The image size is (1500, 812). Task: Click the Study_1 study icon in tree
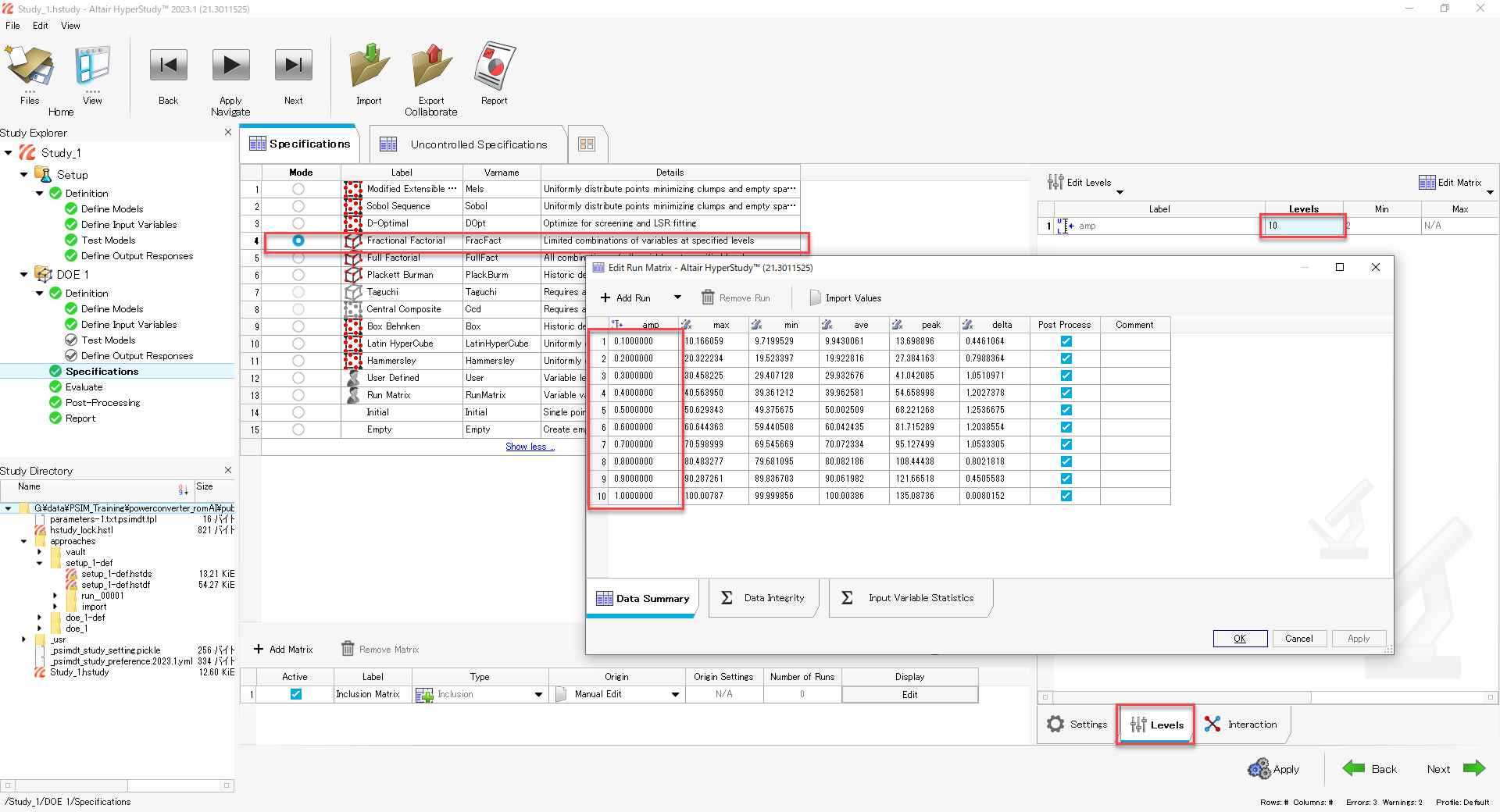click(28, 152)
